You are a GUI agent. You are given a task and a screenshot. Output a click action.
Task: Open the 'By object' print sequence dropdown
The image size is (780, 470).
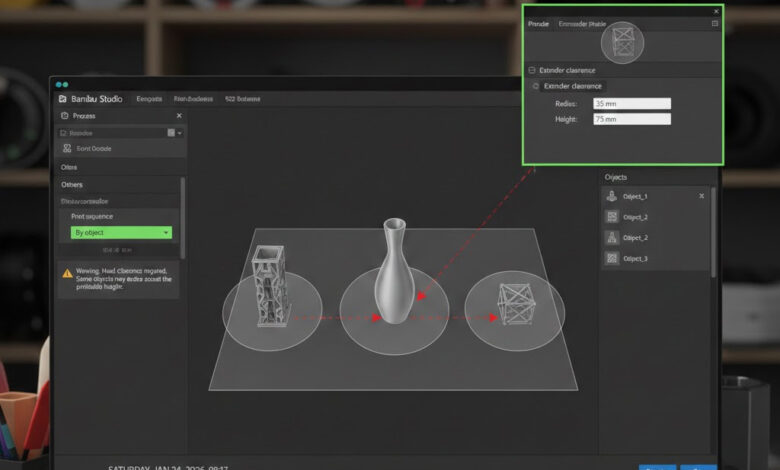[121, 233]
